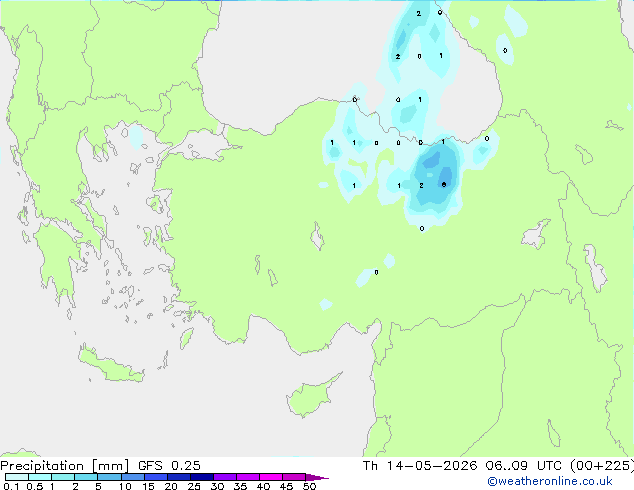Click the 5–10 mm legend color swatch
The image size is (634, 490).
point(109,477)
